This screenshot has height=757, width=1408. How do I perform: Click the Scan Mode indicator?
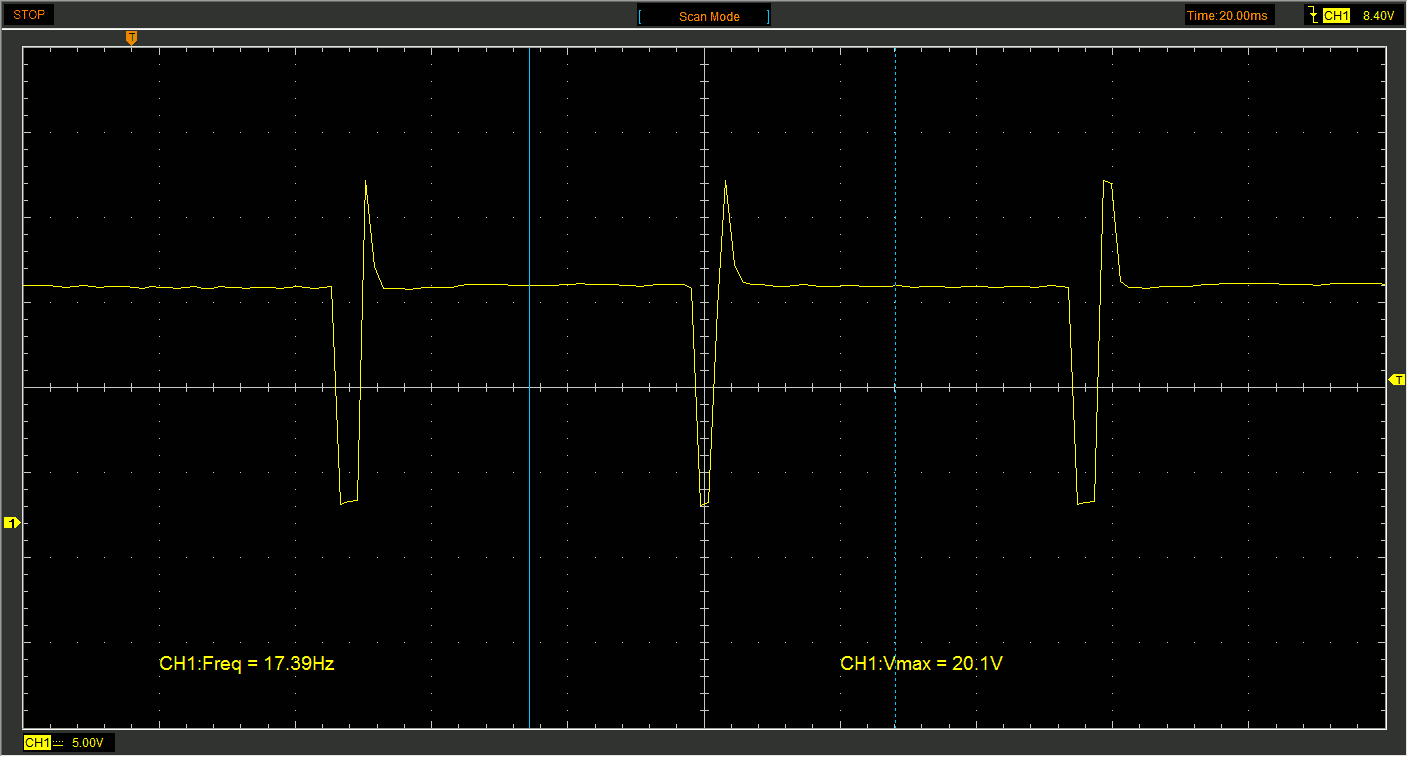(709, 17)
